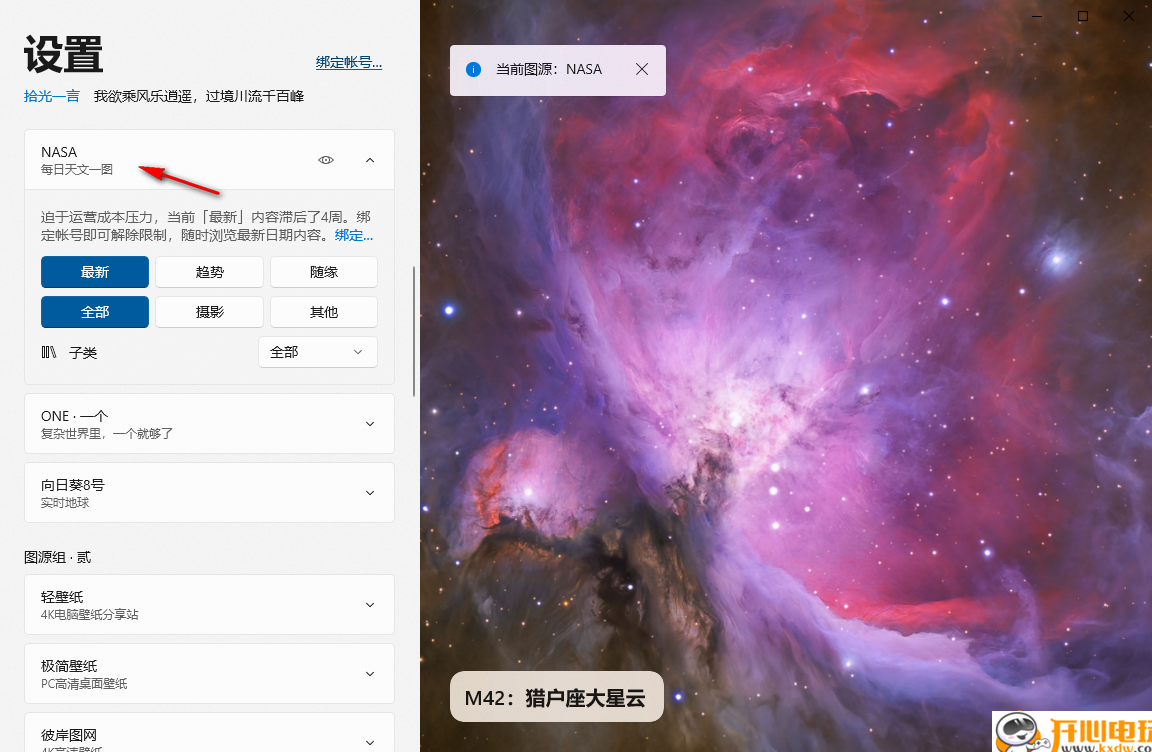Click the 迫于运营成本压力 notice text
Screen dimensions: 1152x752
click(206, 226)
